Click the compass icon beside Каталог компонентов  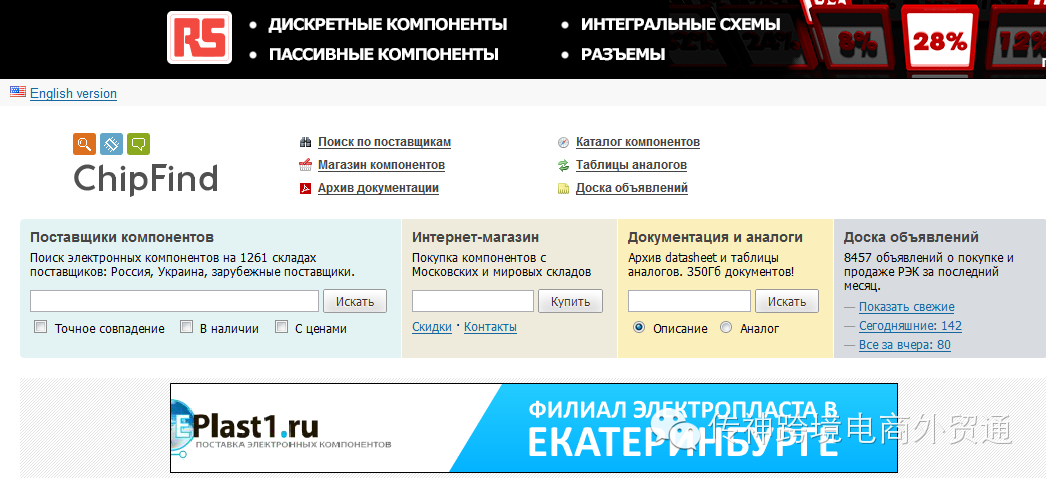coord(564,142)
